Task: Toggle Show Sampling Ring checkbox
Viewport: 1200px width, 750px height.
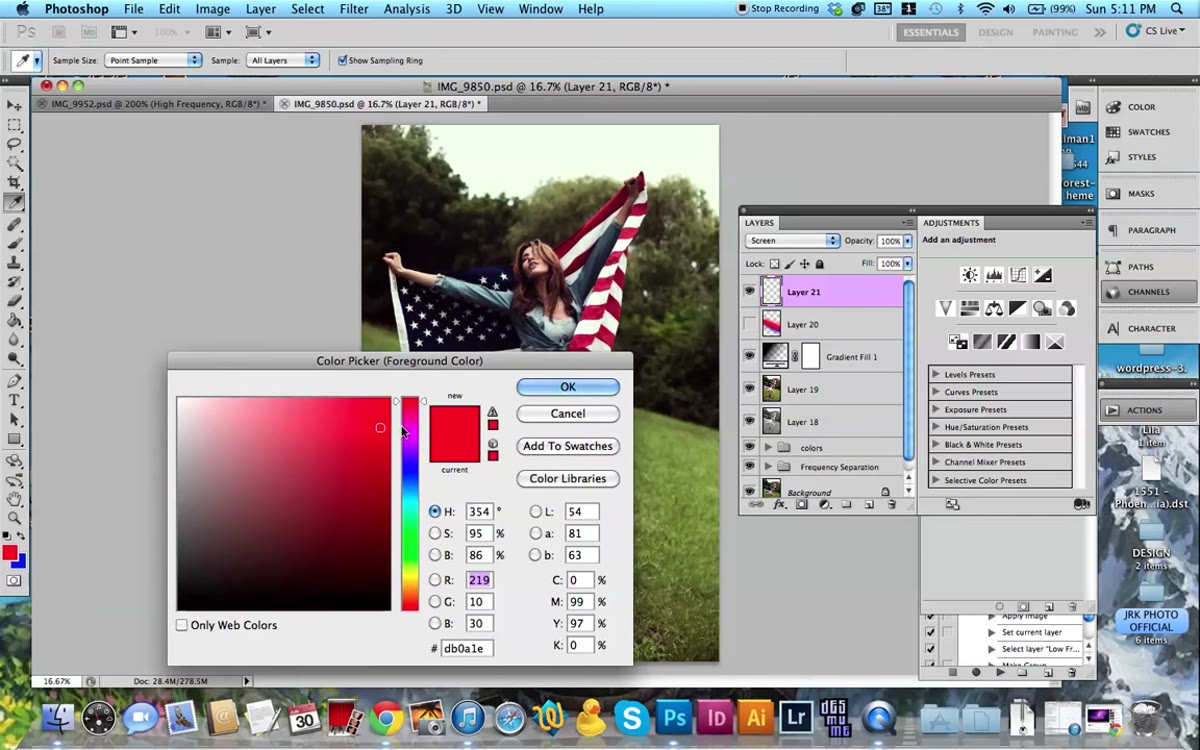Action: 343,60
